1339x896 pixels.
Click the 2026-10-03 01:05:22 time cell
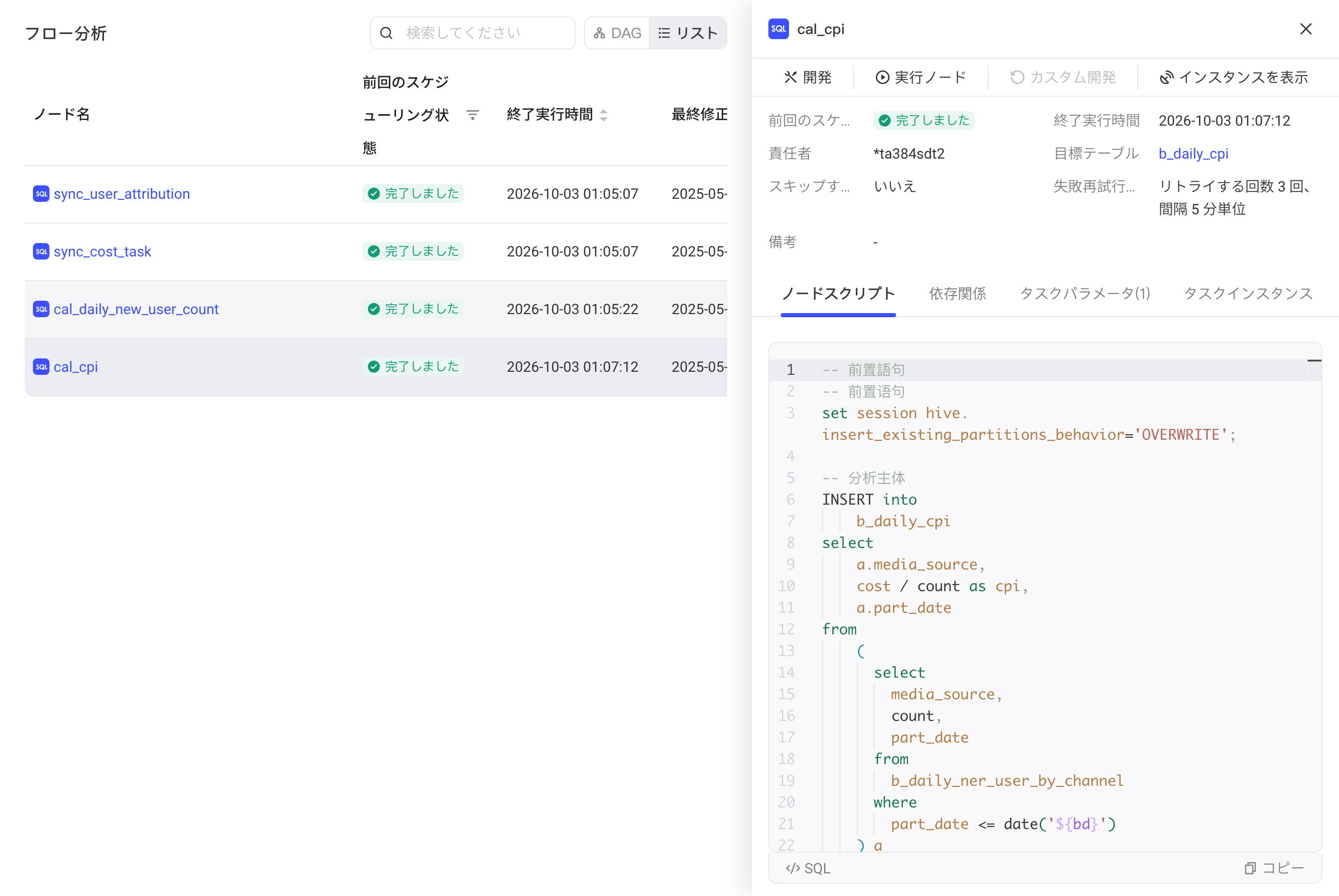(572, 309)
